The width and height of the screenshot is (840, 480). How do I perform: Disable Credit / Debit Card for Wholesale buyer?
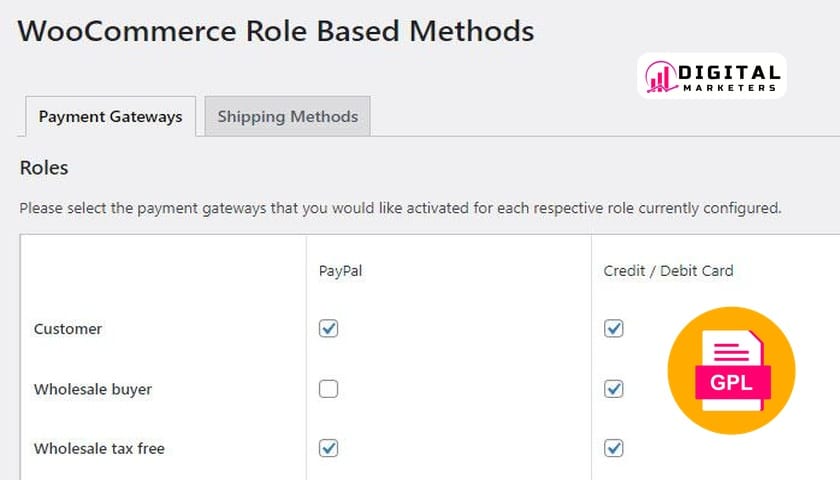(614, 388)
